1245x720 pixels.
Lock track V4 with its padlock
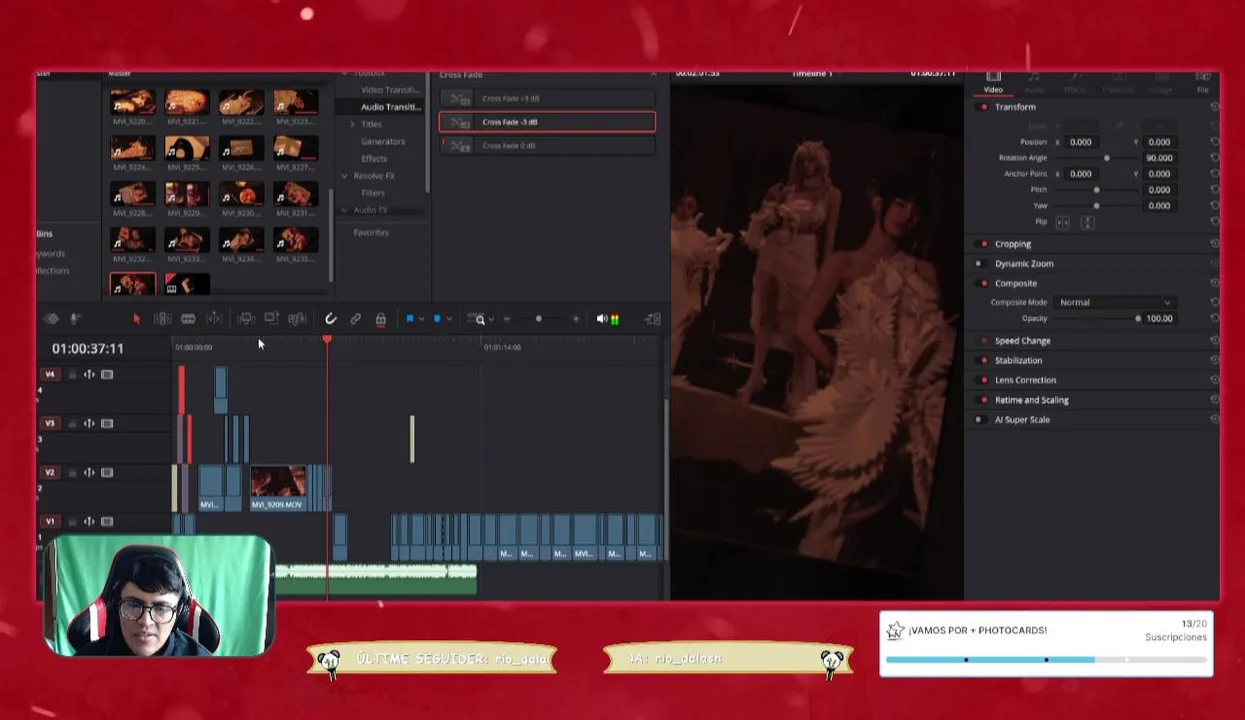coord(72,374)
